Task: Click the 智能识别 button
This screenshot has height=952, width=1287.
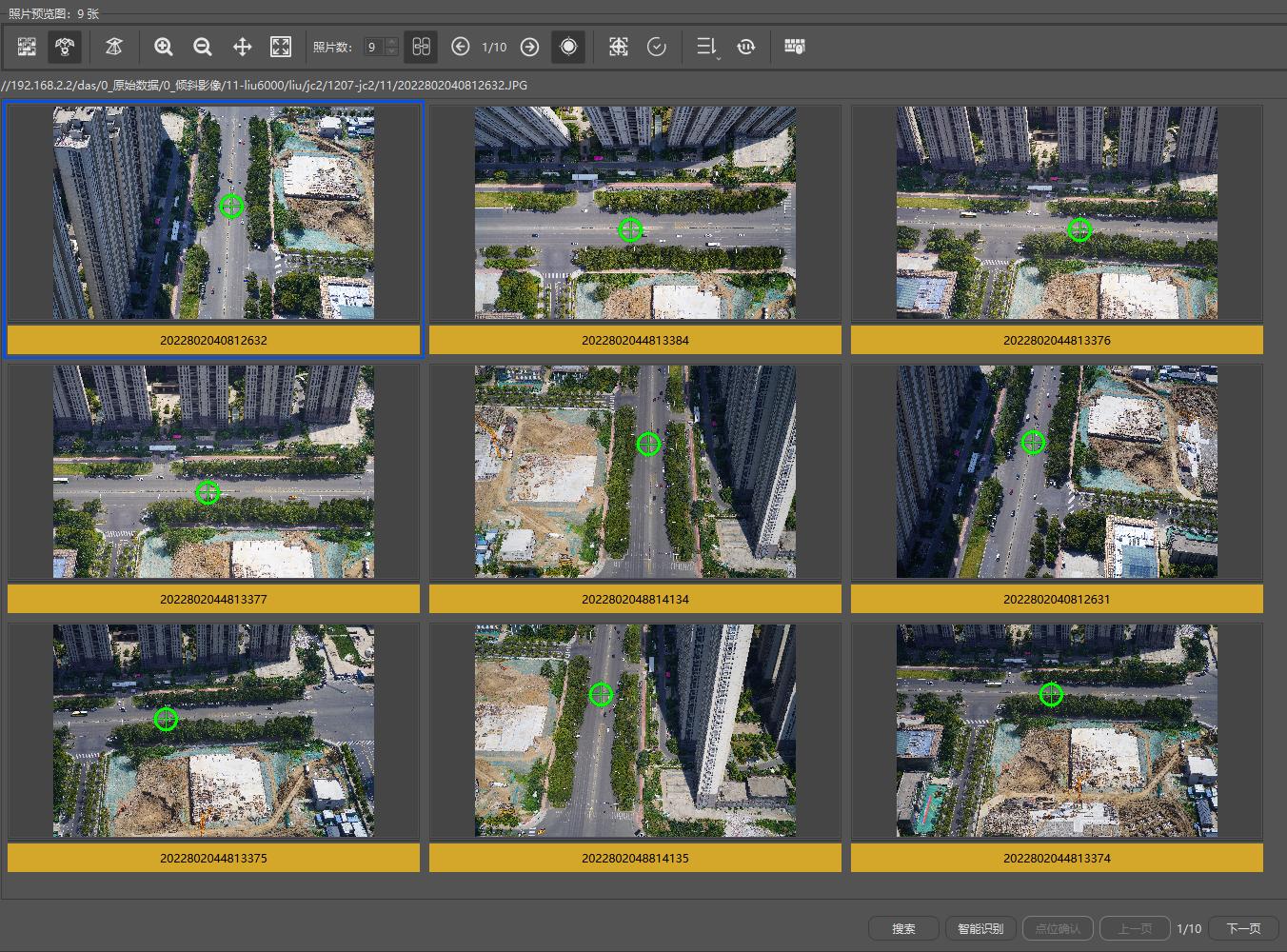Action: coord(980,928)
